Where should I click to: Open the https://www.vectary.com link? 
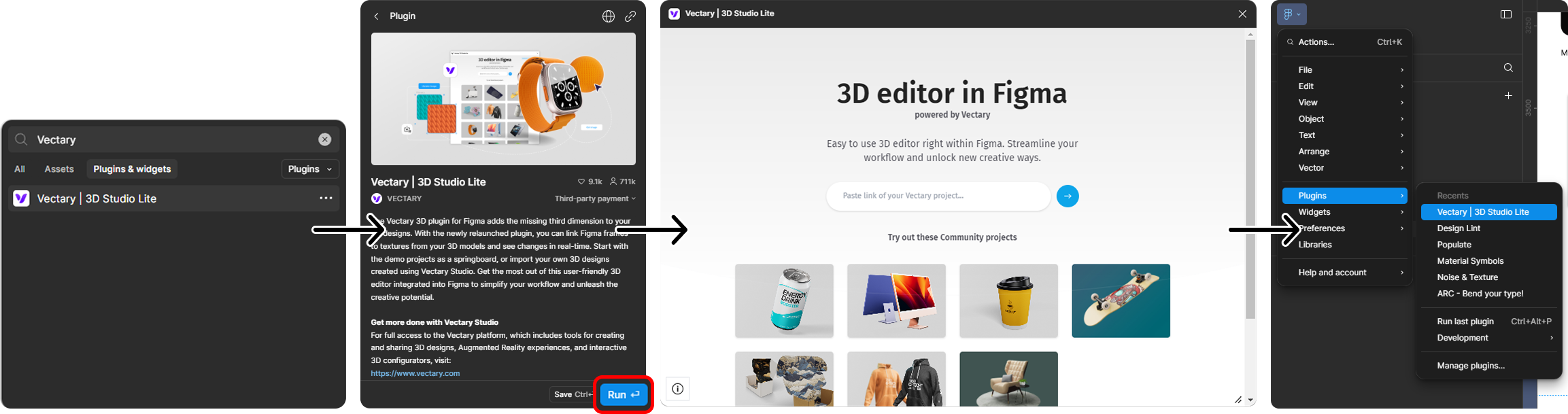click(415, 373)
